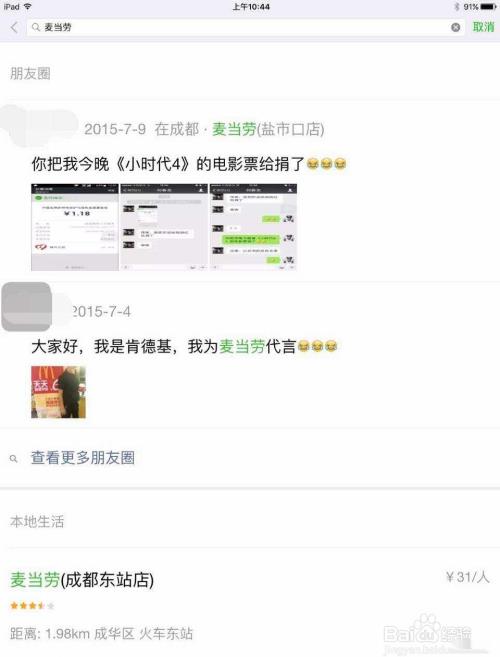Click 查看更多朋友圈 link

click(83, 458)
